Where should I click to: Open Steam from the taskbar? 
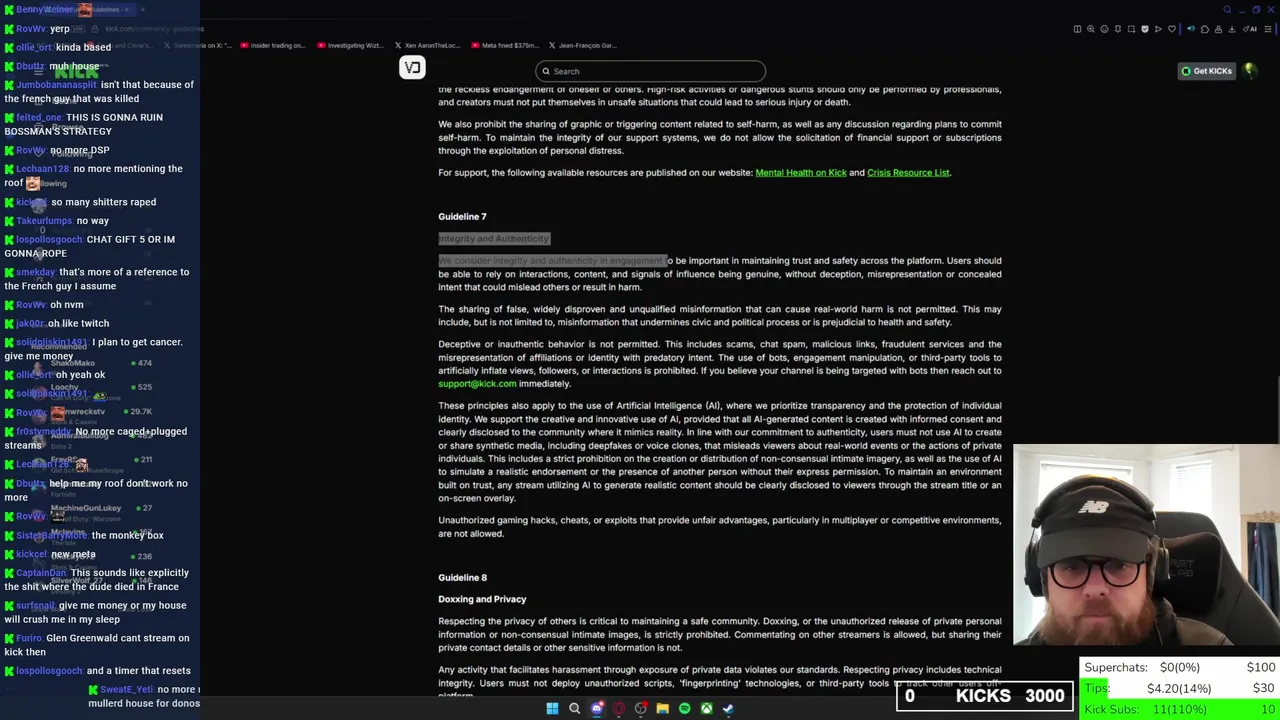pyautogui.click(x=729, y=708)
